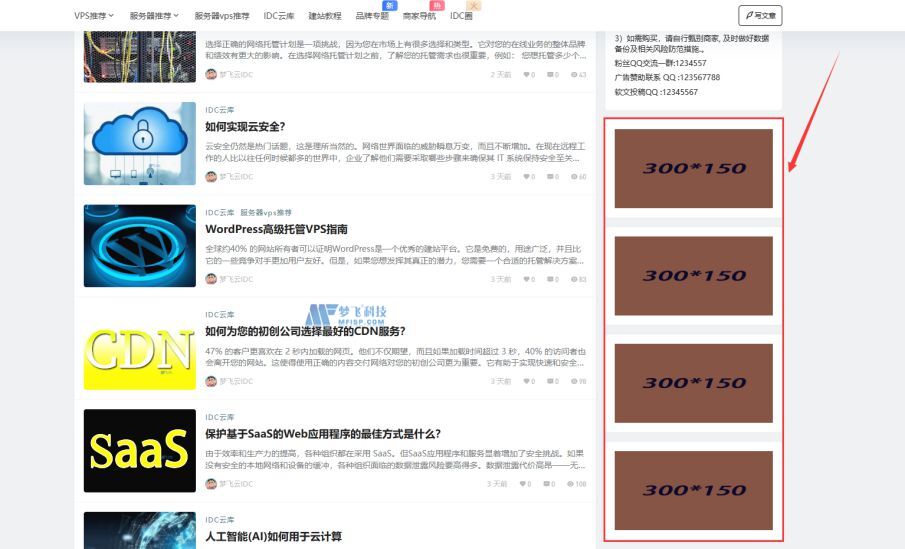The image size is (905, 549).
Task: Click author avatar under network hosting plan article
Action: pos(211,74)
